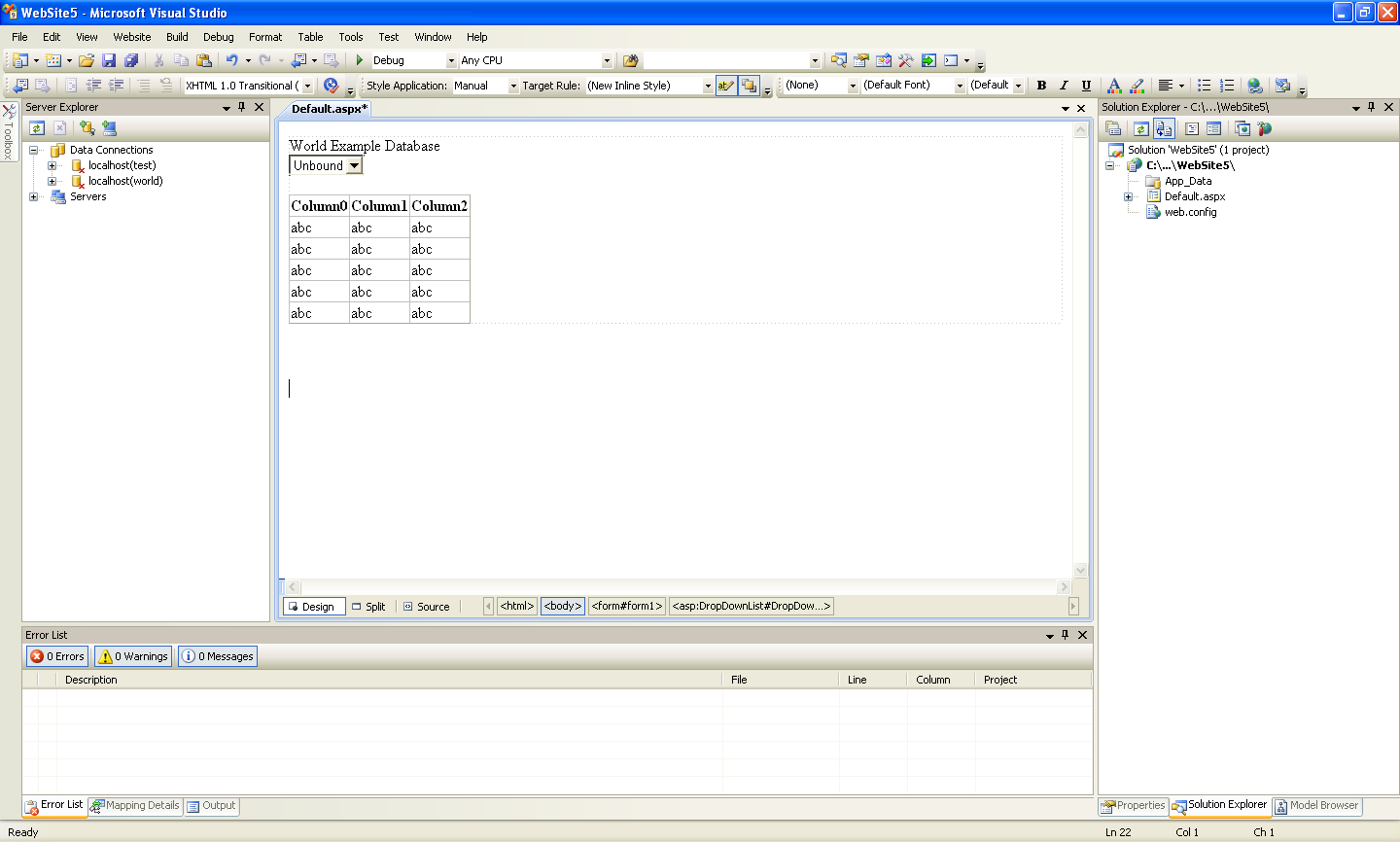Viewport: 1400px width, 842px height.
Task: Switch to Source view
Action: pos(426,606)
